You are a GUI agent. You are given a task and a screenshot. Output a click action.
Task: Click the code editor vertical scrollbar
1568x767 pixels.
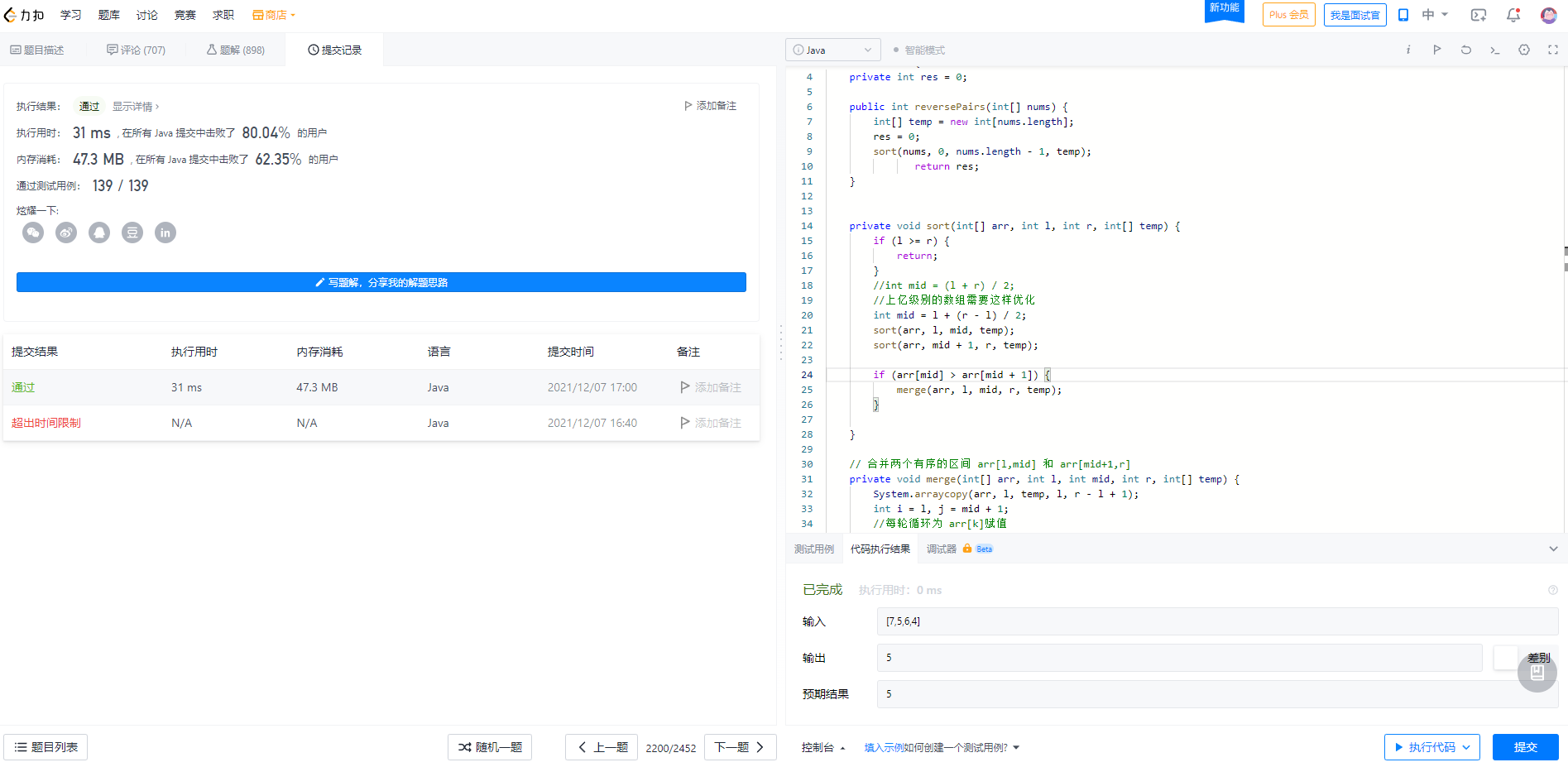click(1565, 259)
